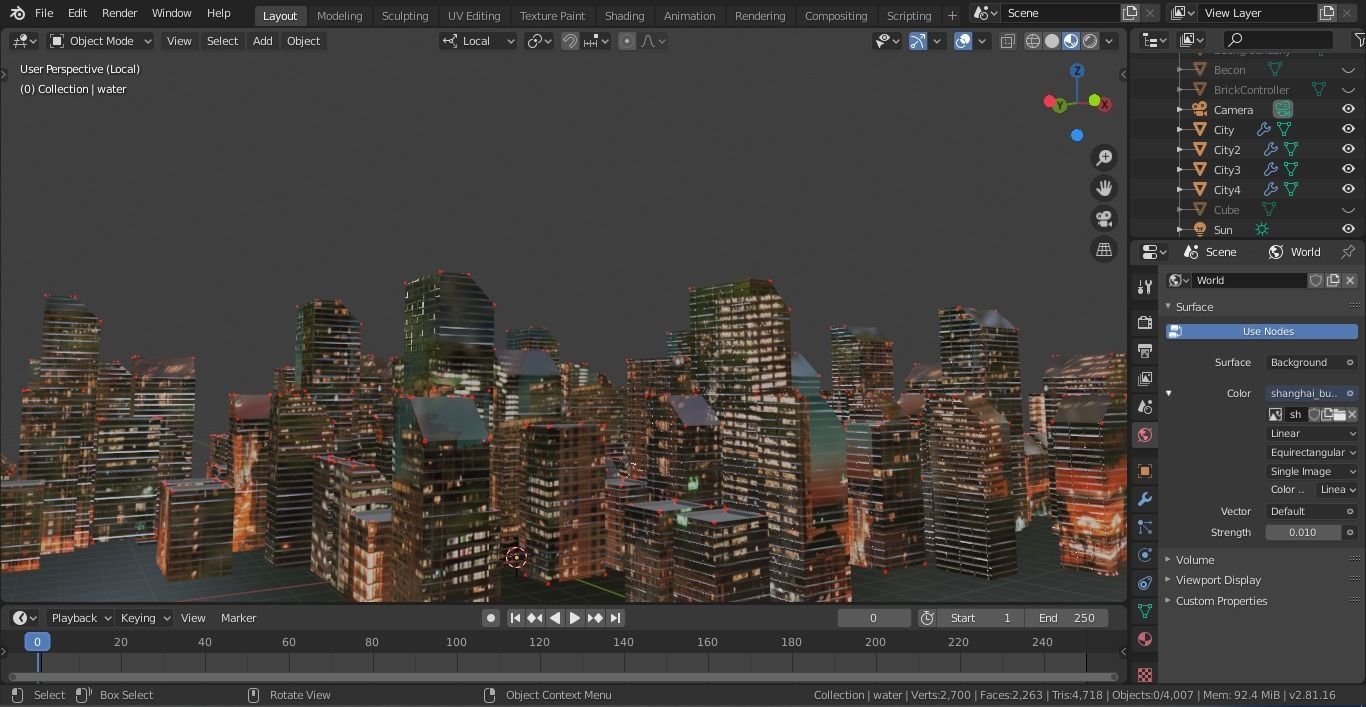Image resolution: width=1366 pixels, height=707 pixels.
Task: Hide the Camera object in outliner
Action: (x=1348, y=110)
